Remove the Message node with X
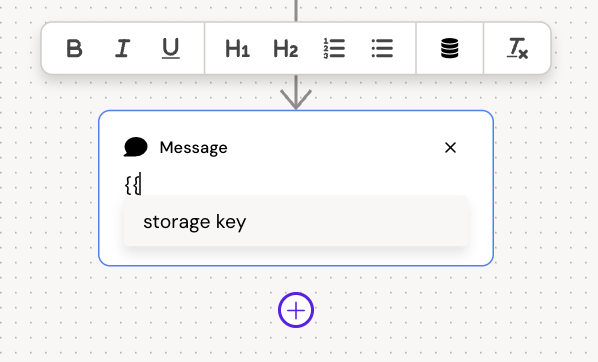The width and height of the screenshot is (598, 362). [x=450, y=148]
